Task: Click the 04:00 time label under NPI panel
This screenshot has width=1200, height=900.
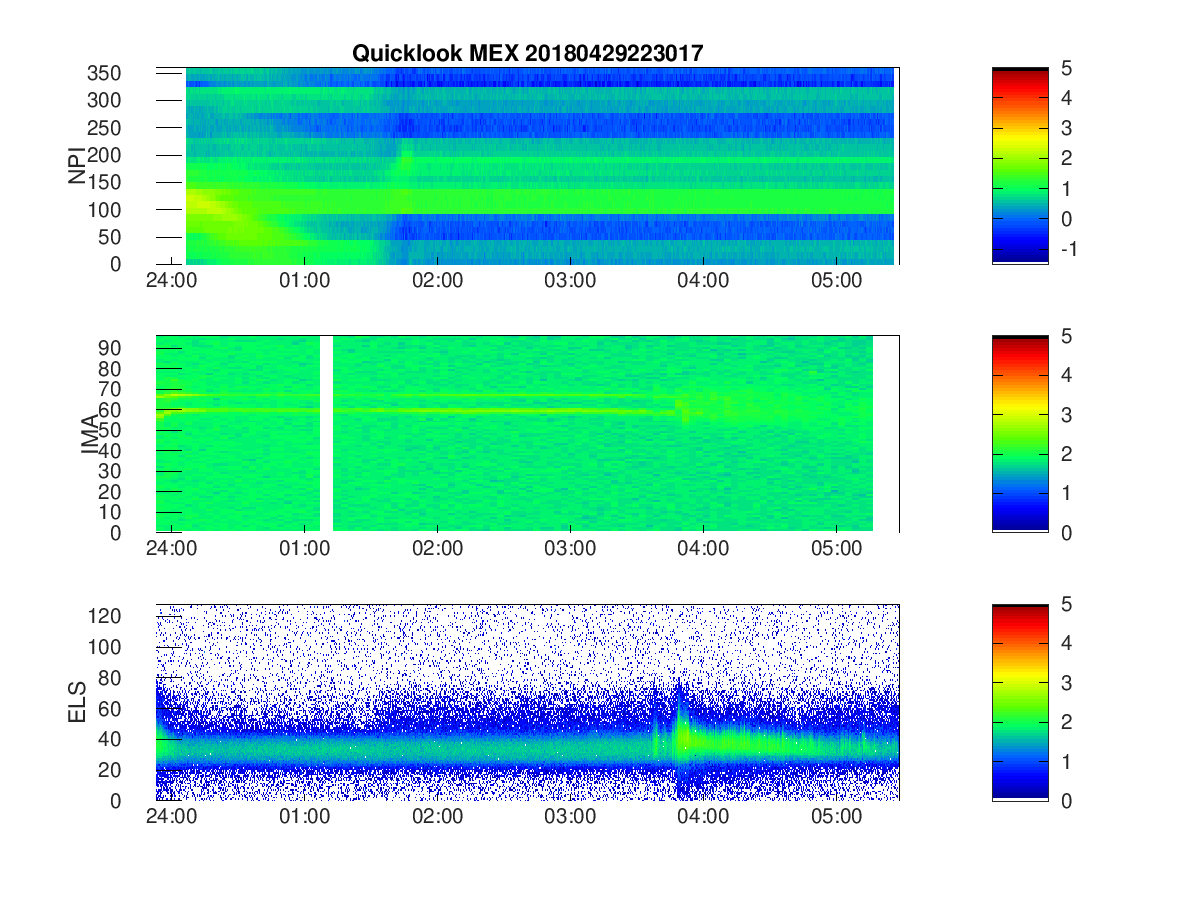Action: pyautogui.click(x=703, y=281)
